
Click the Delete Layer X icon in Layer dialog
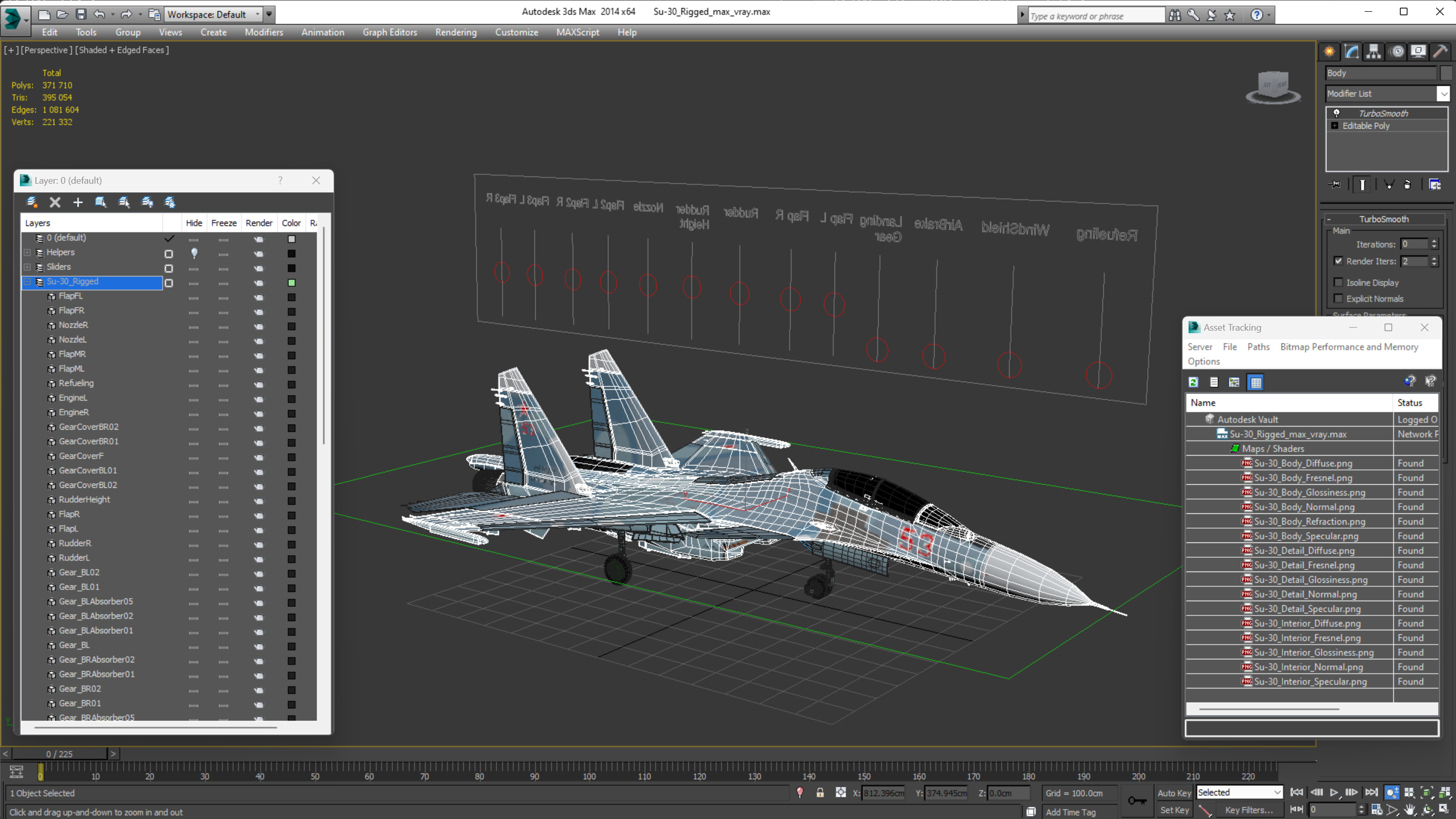tap(55, 202)
